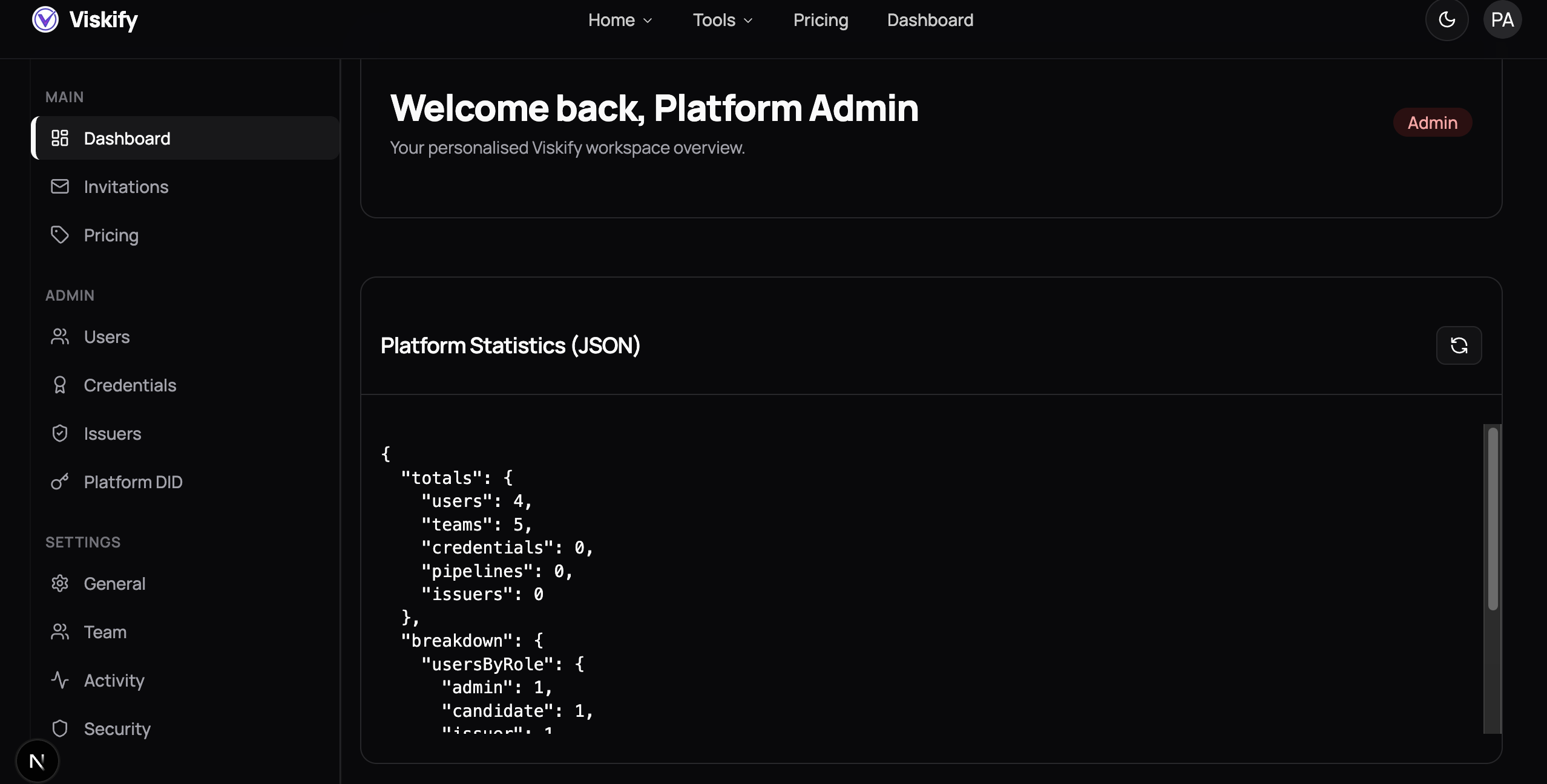The image size is (1547, 784).
Task: Click the Invitations envelope icon
Action: click(60, 186)
